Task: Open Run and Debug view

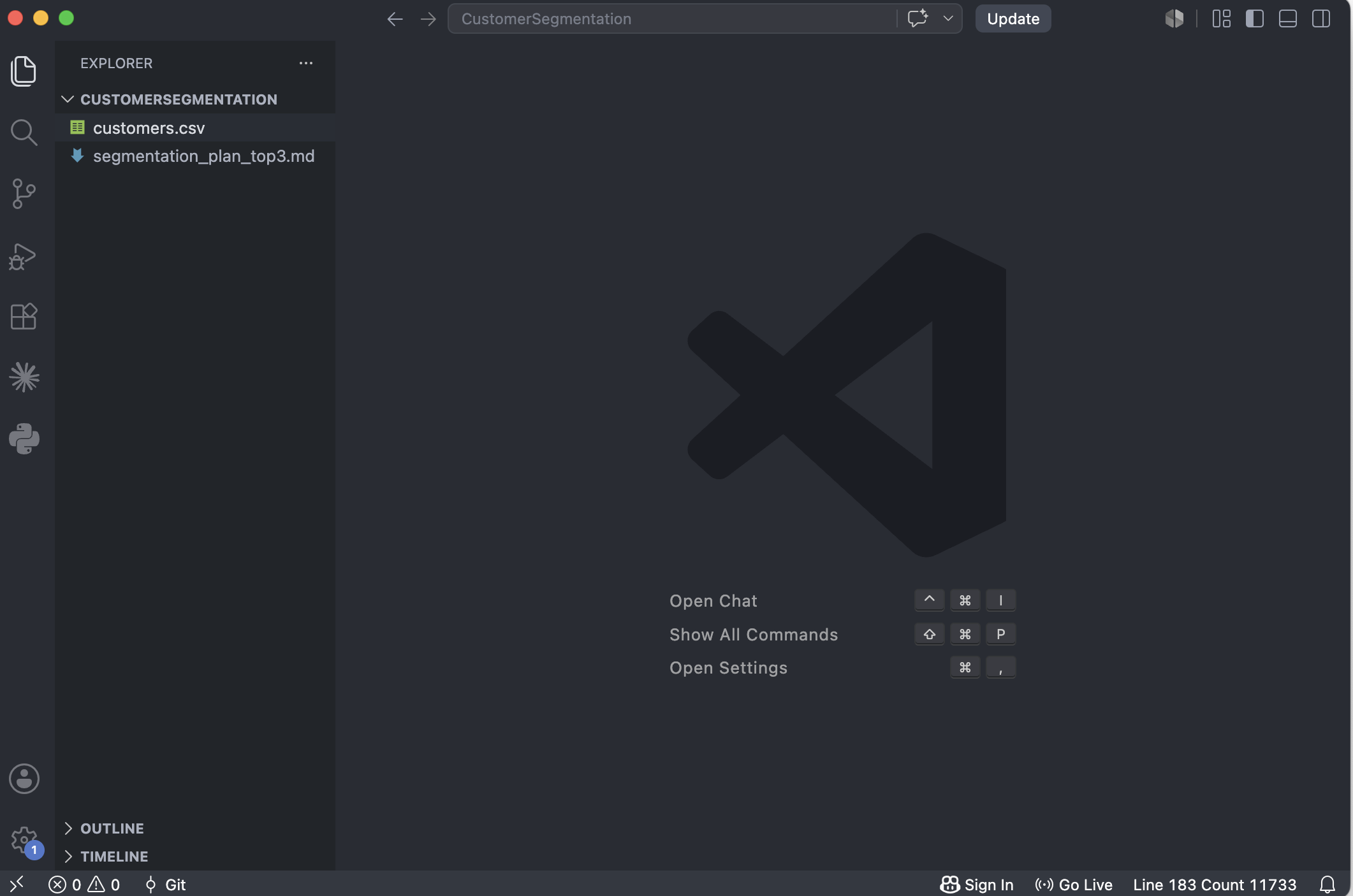Action: pos(24,256)
